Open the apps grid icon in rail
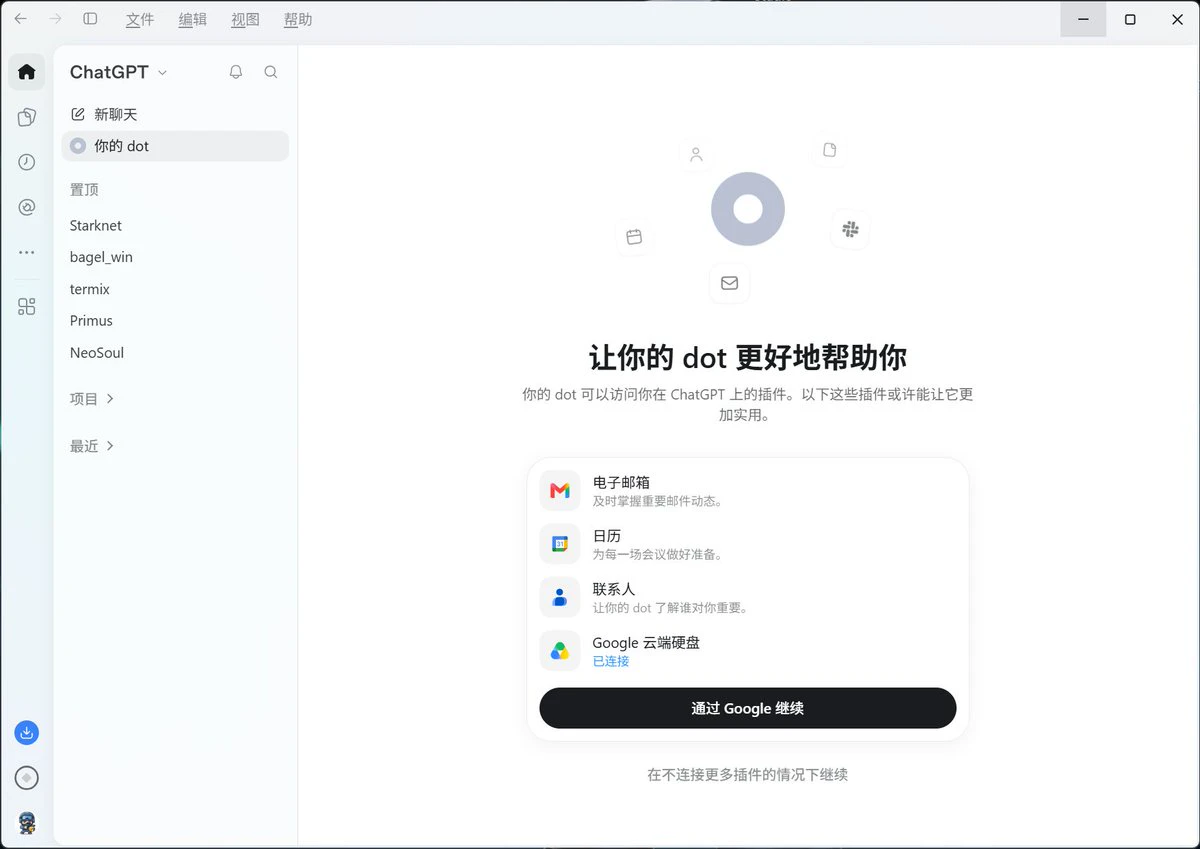 click(x=27, y=307)
